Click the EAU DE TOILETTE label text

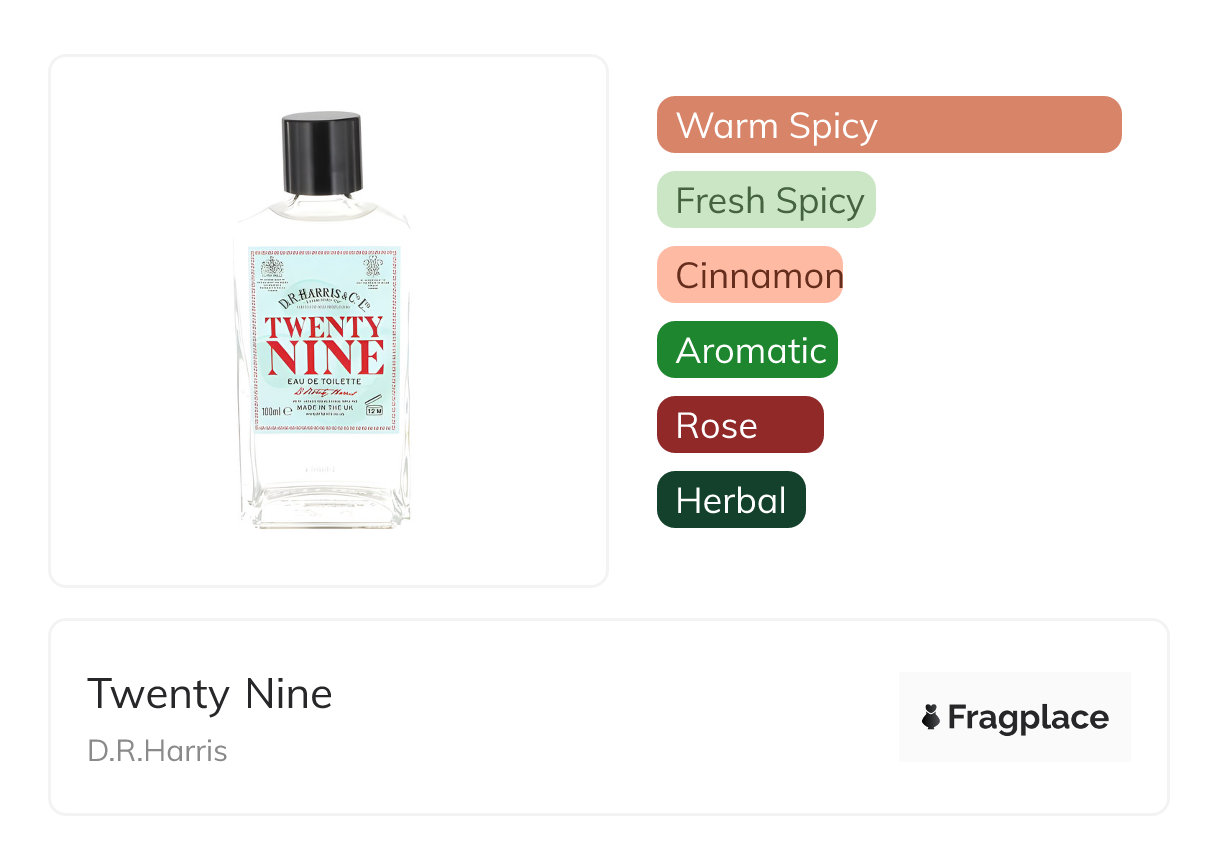323,381
